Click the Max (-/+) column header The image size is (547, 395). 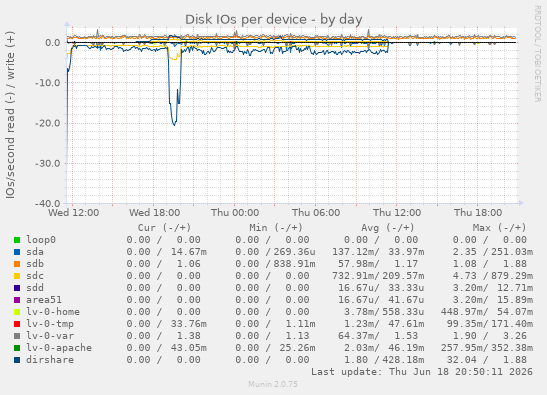[x=499, y=228]
